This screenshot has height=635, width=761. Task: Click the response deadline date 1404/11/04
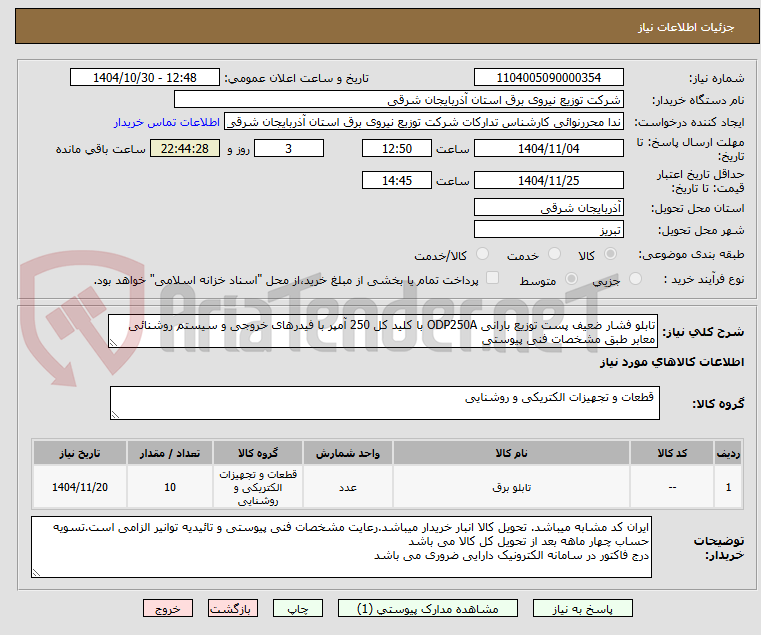pyautogui.click(x=548, y=149)
